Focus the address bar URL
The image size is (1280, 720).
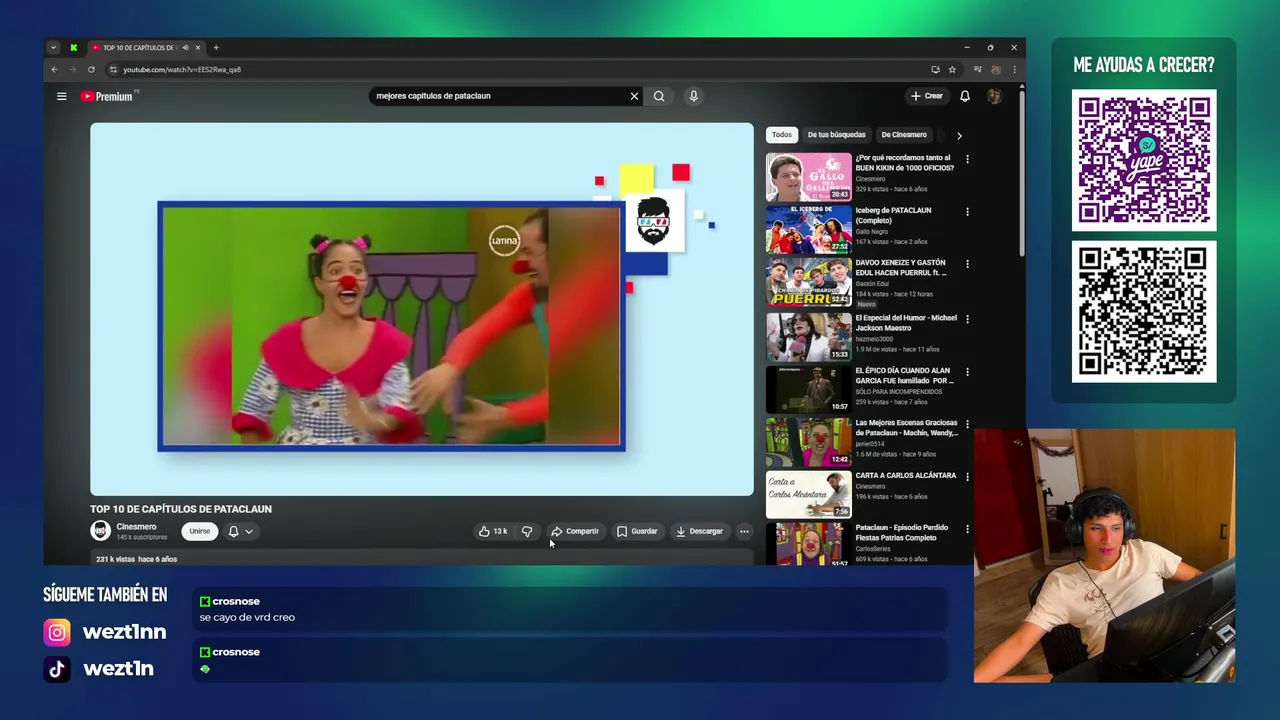[181, 70]
